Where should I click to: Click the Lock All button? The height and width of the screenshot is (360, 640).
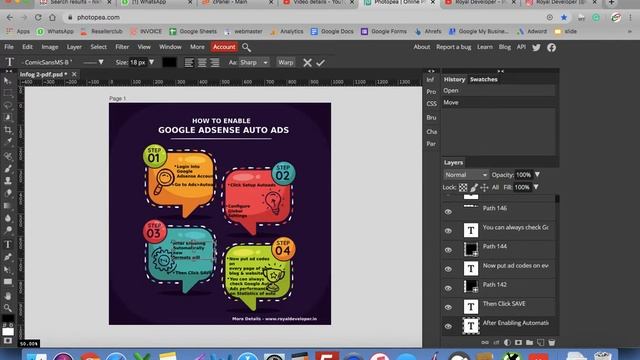(x=495, y=187)
